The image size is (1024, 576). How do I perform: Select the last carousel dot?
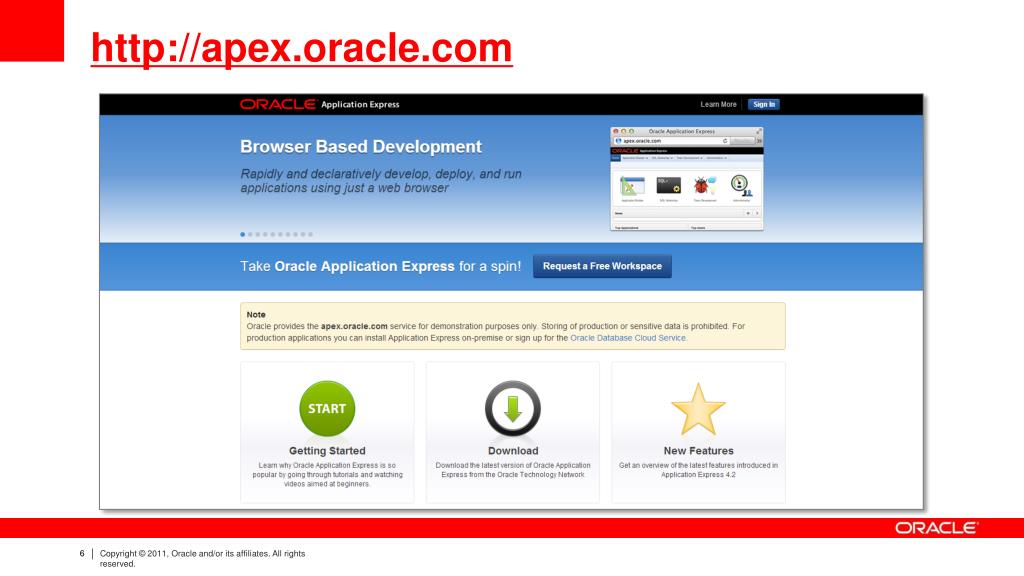310,234
